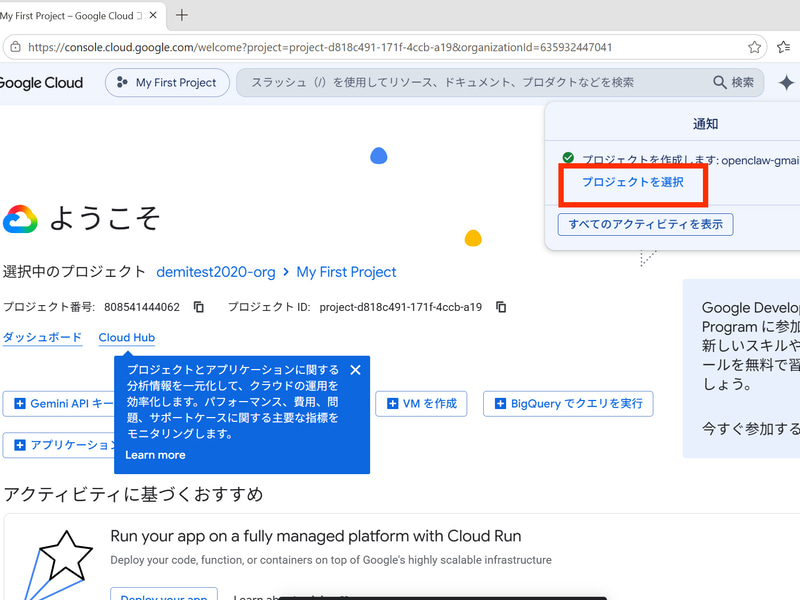Screen dimensions: 800x600
Task: Select the 通知 panel heading
Action: pyautogui.click(x=705, y=124)
